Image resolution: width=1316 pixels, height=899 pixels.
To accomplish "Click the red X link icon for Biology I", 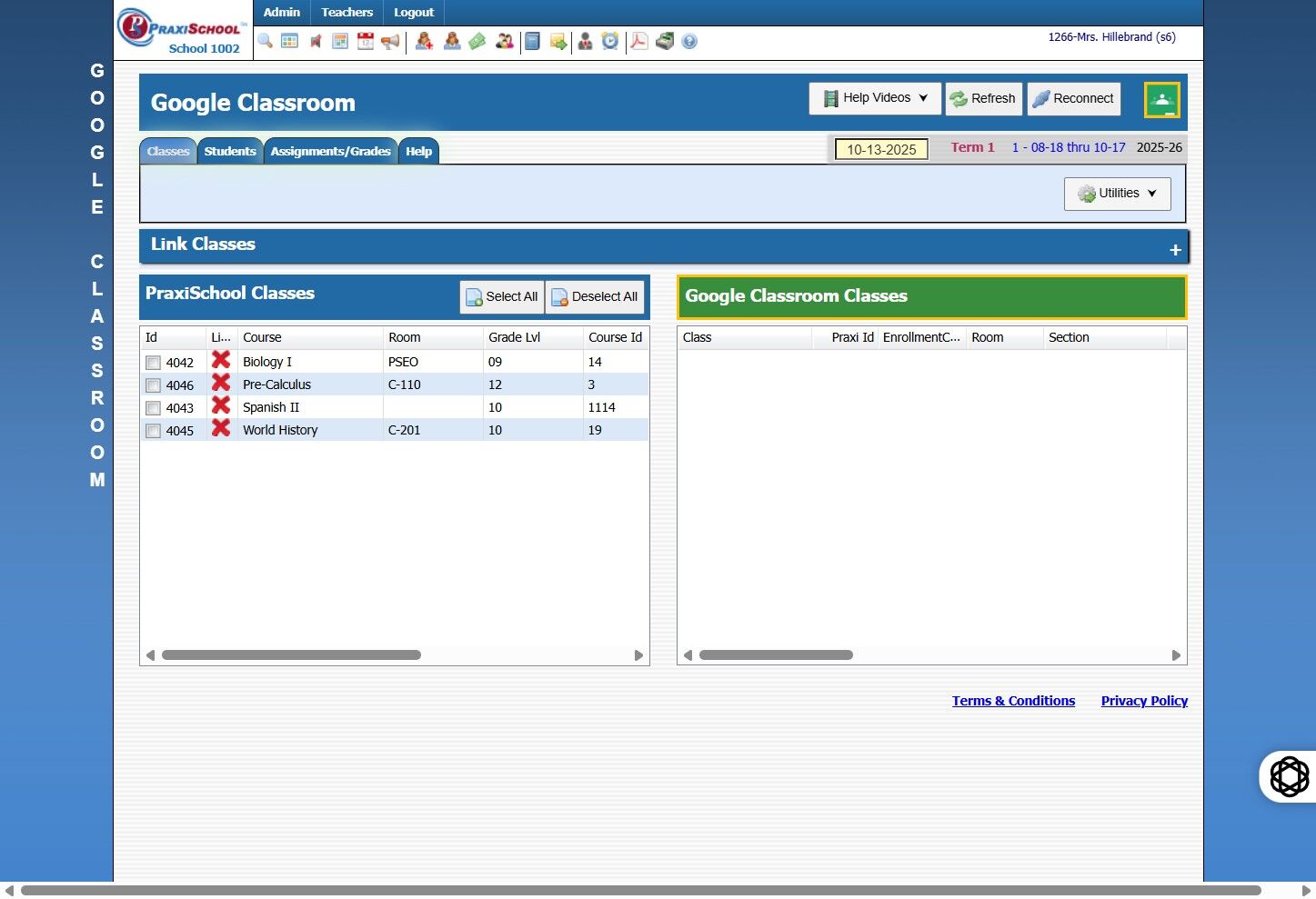I will (221, 360).
